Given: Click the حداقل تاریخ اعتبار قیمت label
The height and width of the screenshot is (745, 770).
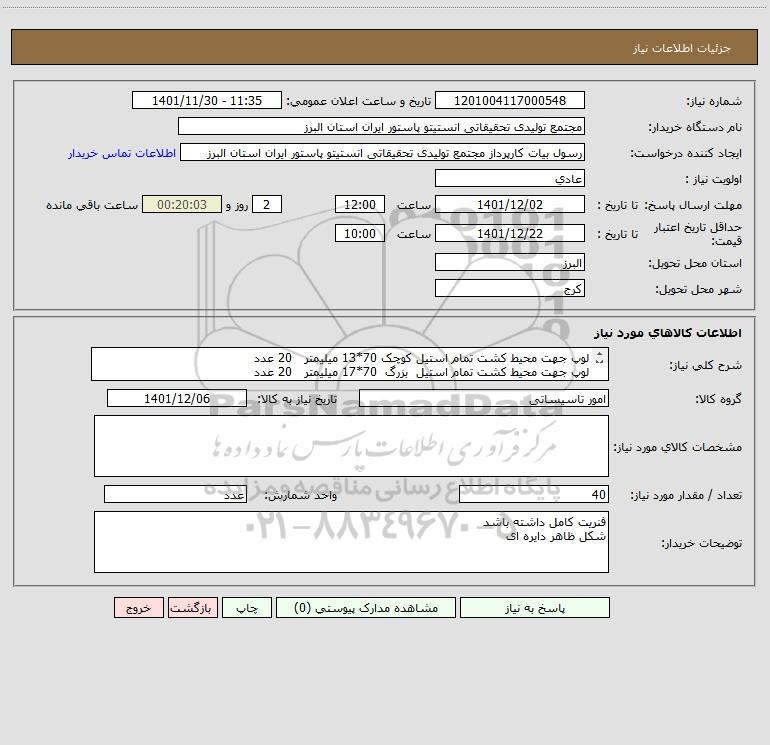Looking at the screenshot, I should click(698, 234).
